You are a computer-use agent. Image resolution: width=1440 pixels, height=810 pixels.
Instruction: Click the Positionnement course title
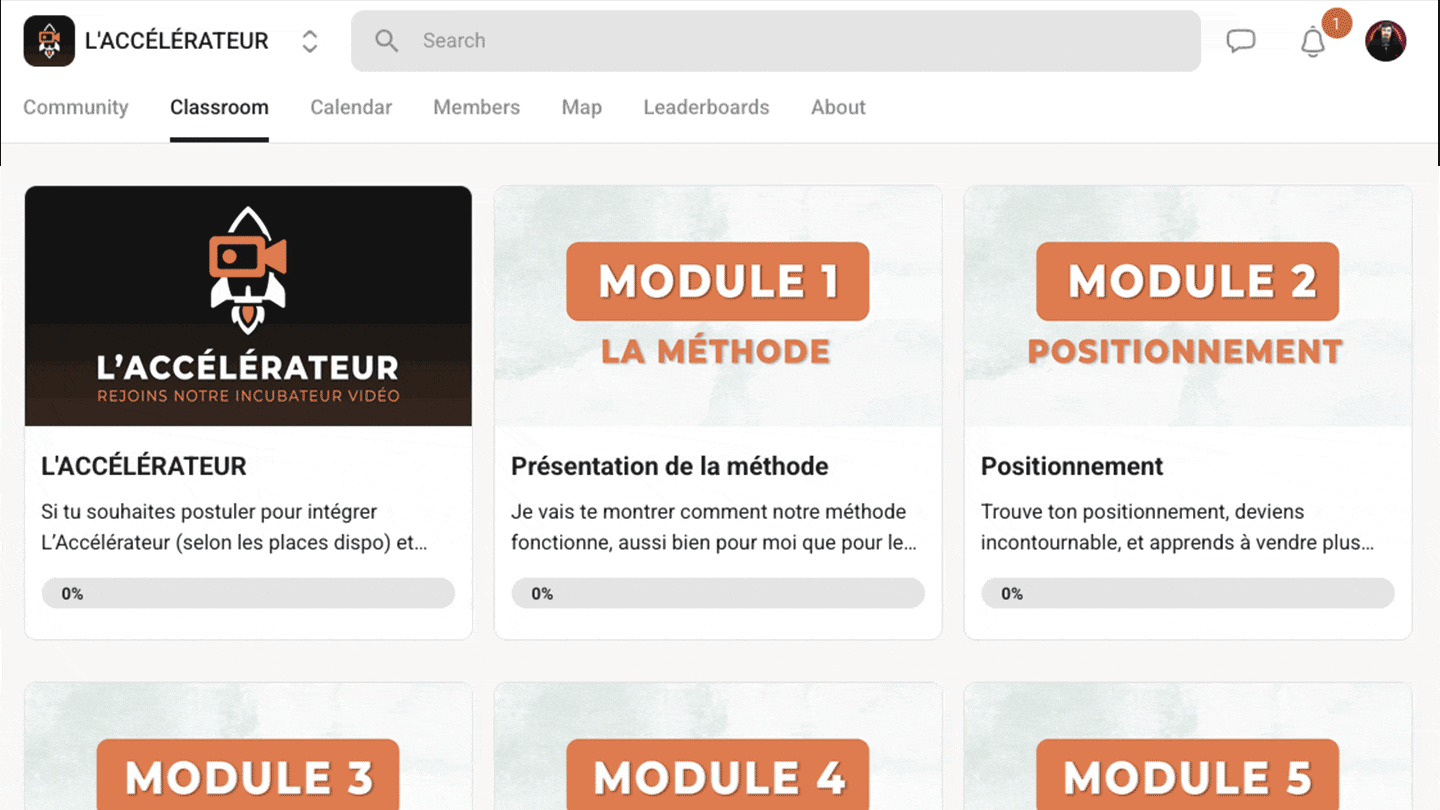pyautogui.click(x=1072, y=466)
